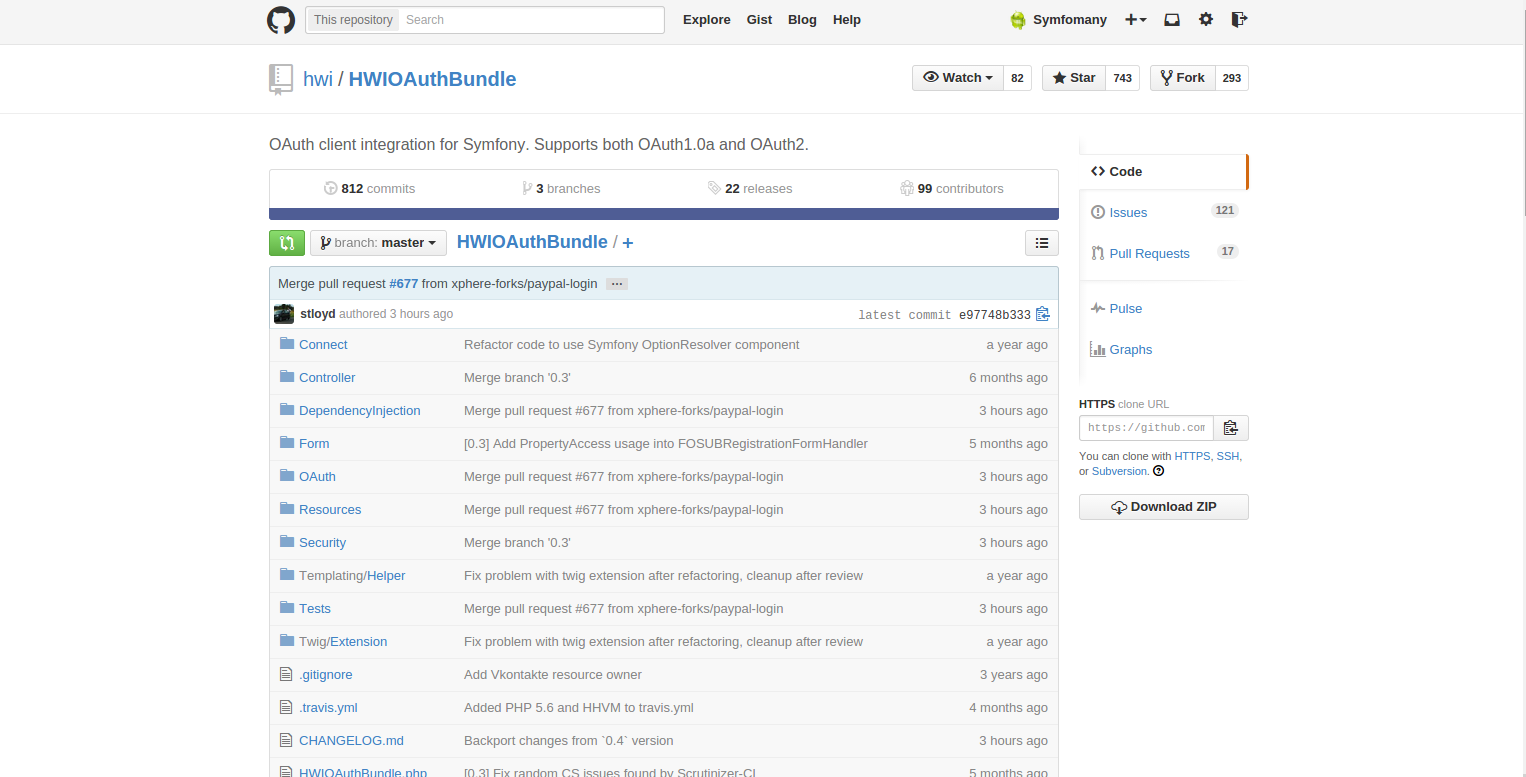This screenshot has height=777, width=1526.
Task: Download ZIP of the repository
Action: pyautogui.click(x=1164, y=507)
